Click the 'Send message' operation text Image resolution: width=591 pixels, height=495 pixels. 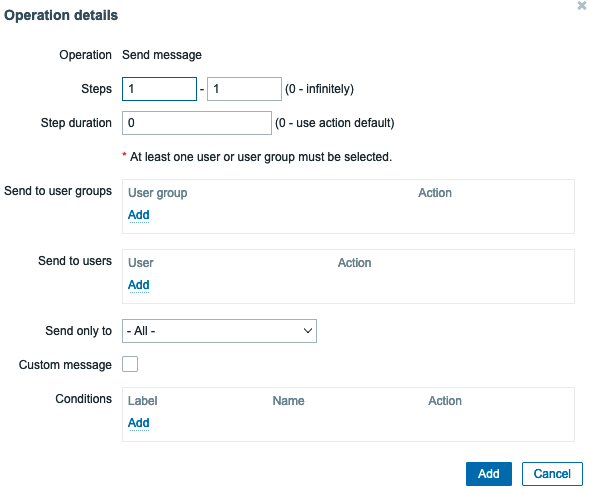(162, 55)
